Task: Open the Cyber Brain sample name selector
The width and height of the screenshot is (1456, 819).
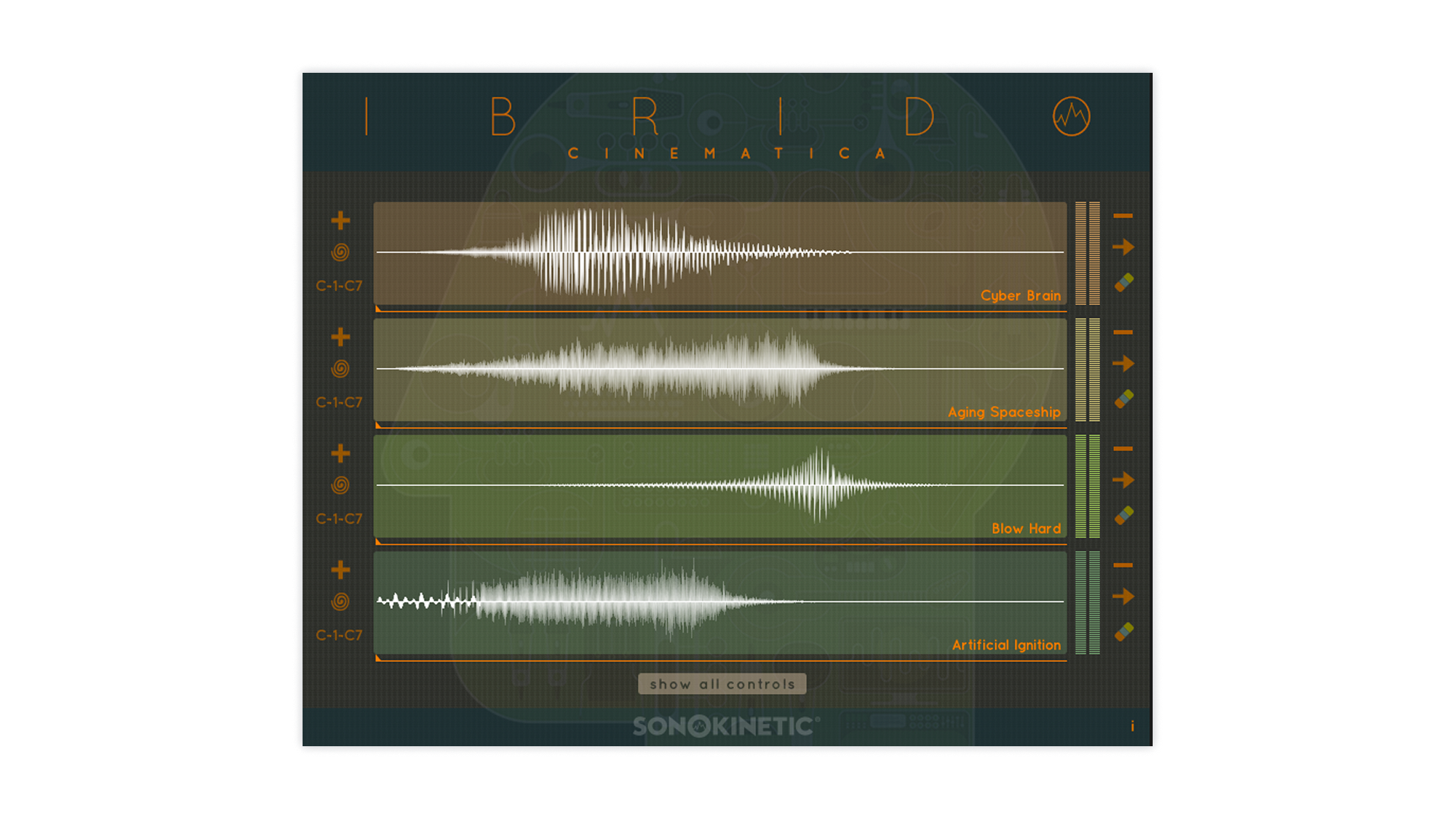Action: coord(1020,296)
